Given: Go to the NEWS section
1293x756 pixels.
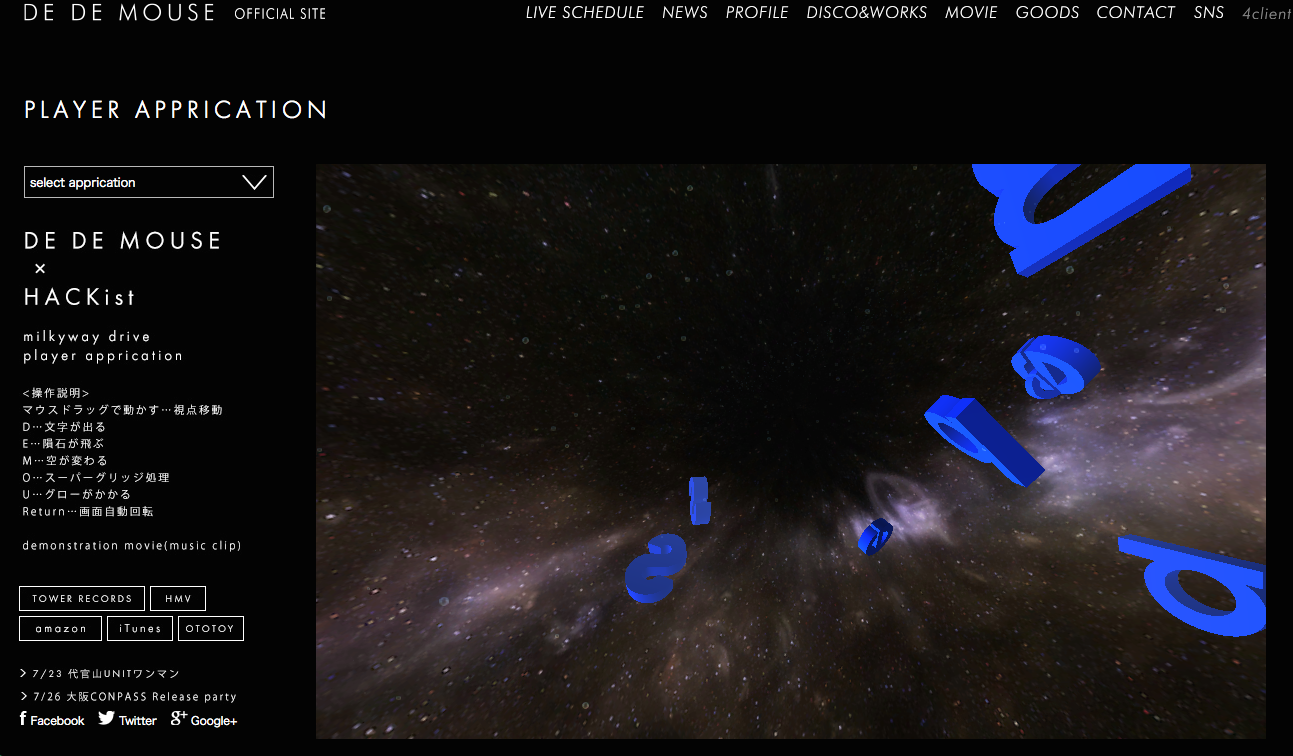Looking at the screenshot, I should coord(685,13).
